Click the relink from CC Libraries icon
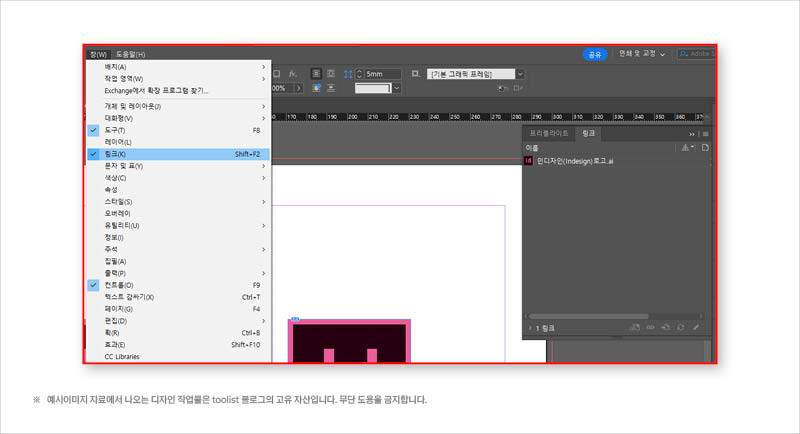800x434 pixels. click(635, 327)
